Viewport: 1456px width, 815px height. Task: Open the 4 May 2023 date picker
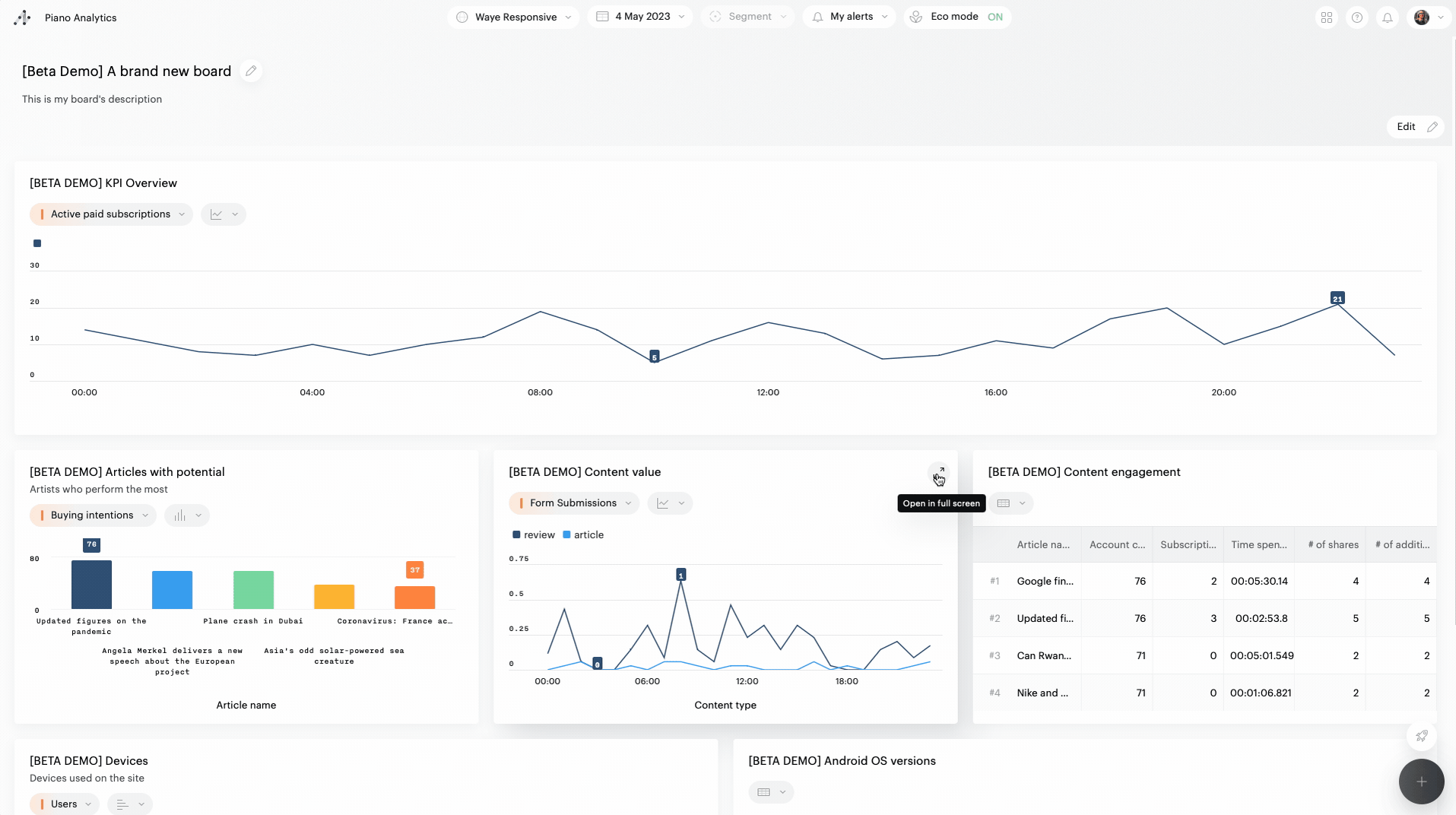[640, 17]
